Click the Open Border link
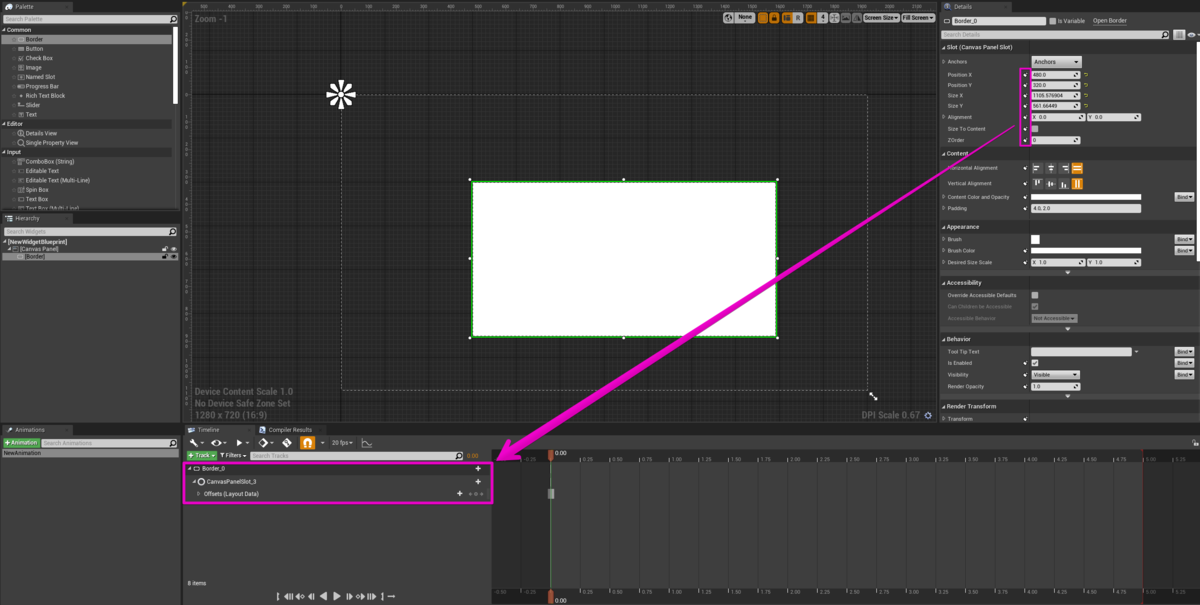The width and height of the screenshot is (1200, 605). tap(1109, 20)
